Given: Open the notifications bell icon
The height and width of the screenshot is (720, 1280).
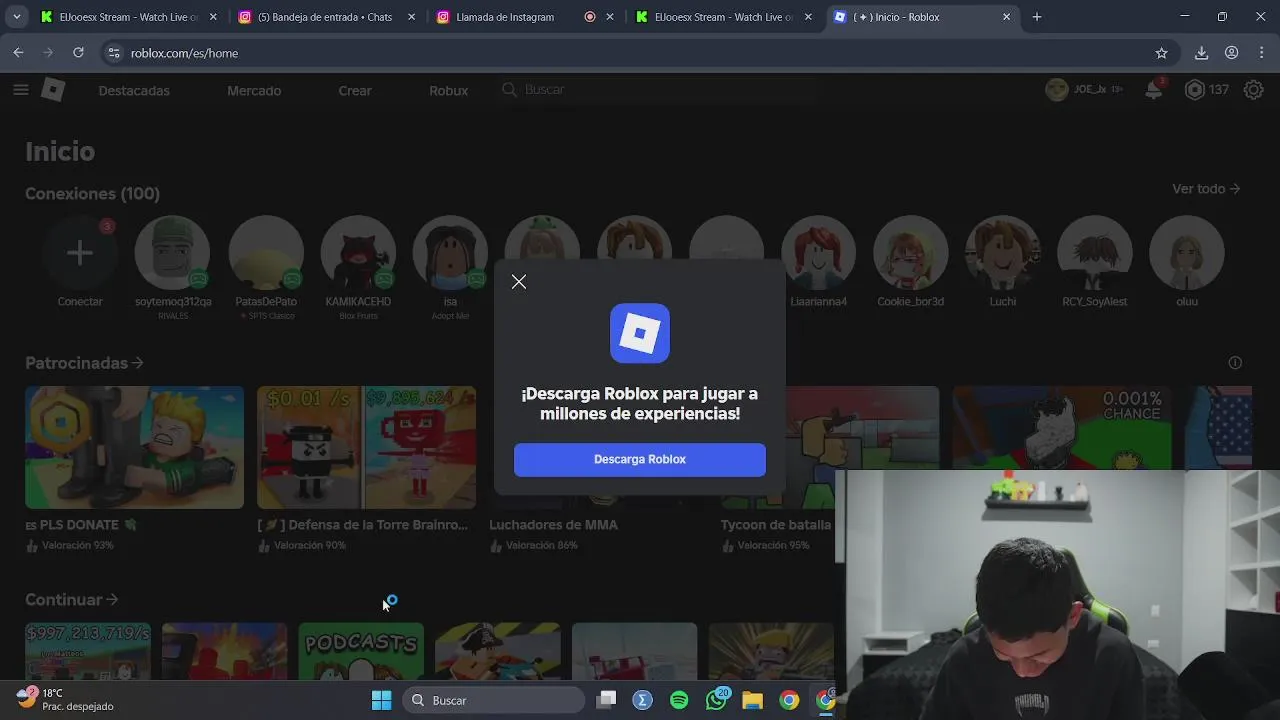Looking at the screenshot, I should click(1154, 90).
